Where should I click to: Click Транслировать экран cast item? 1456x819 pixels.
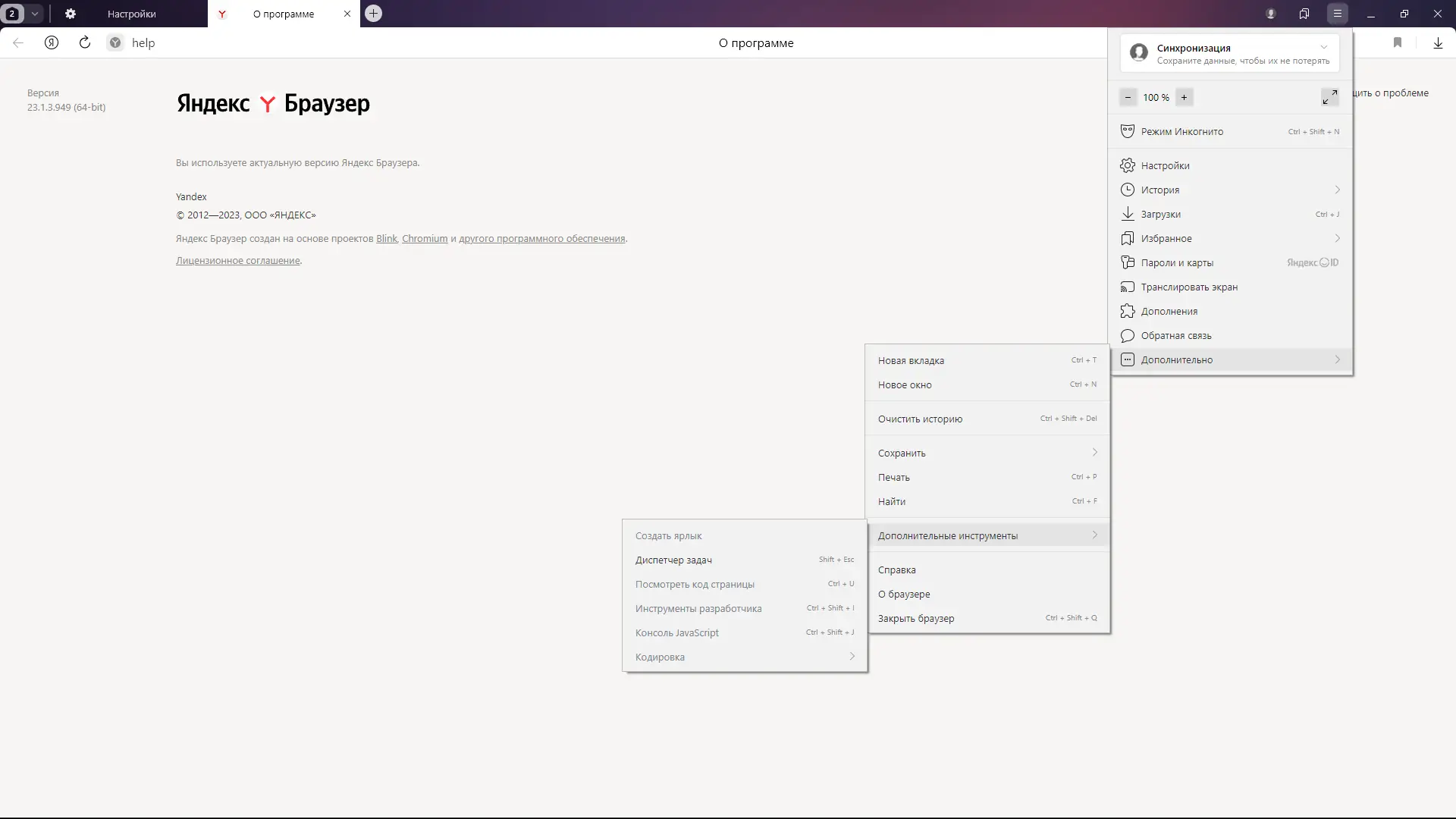(1189, 287)
